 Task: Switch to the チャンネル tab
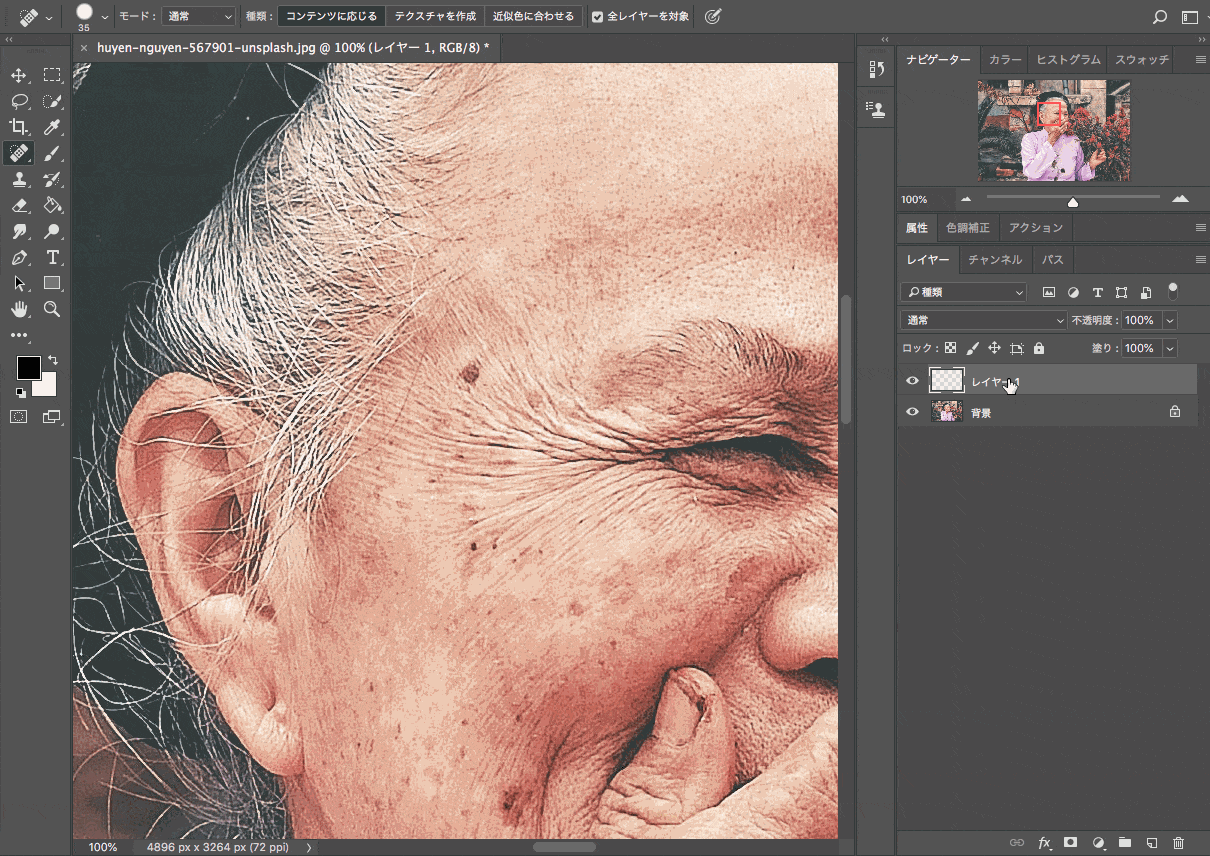(x=995, y=259)
